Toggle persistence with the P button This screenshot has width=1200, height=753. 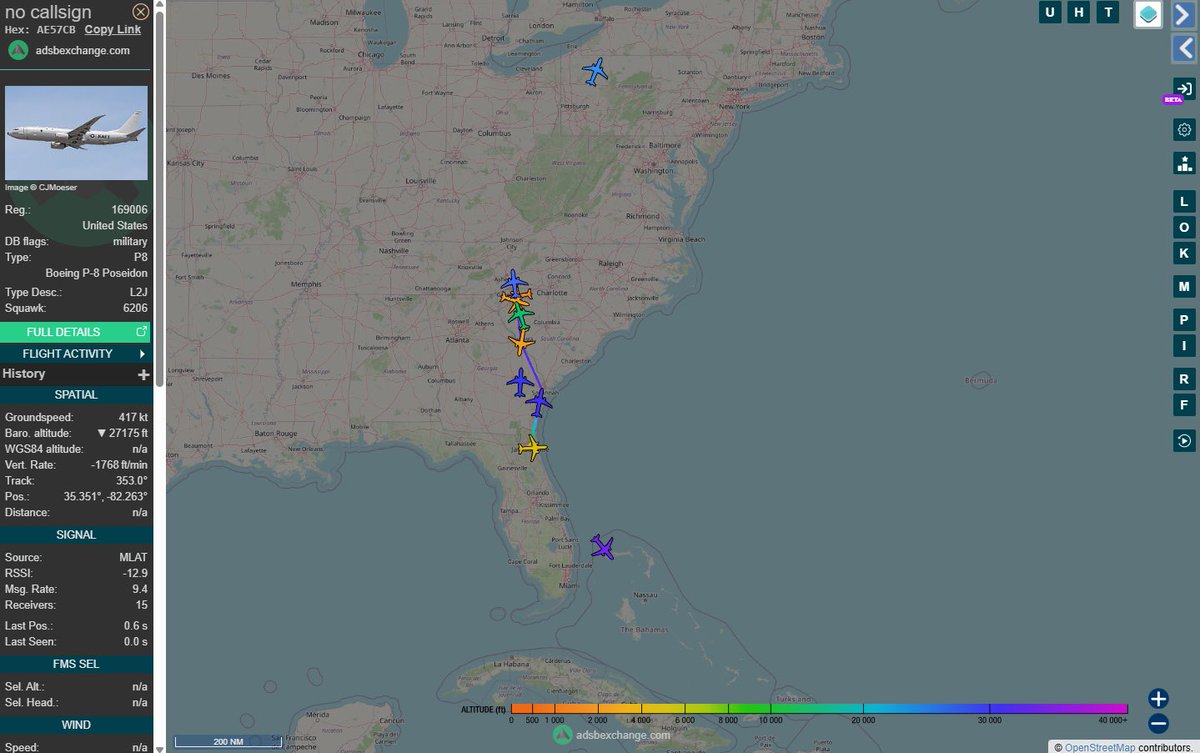[1184, 319]
